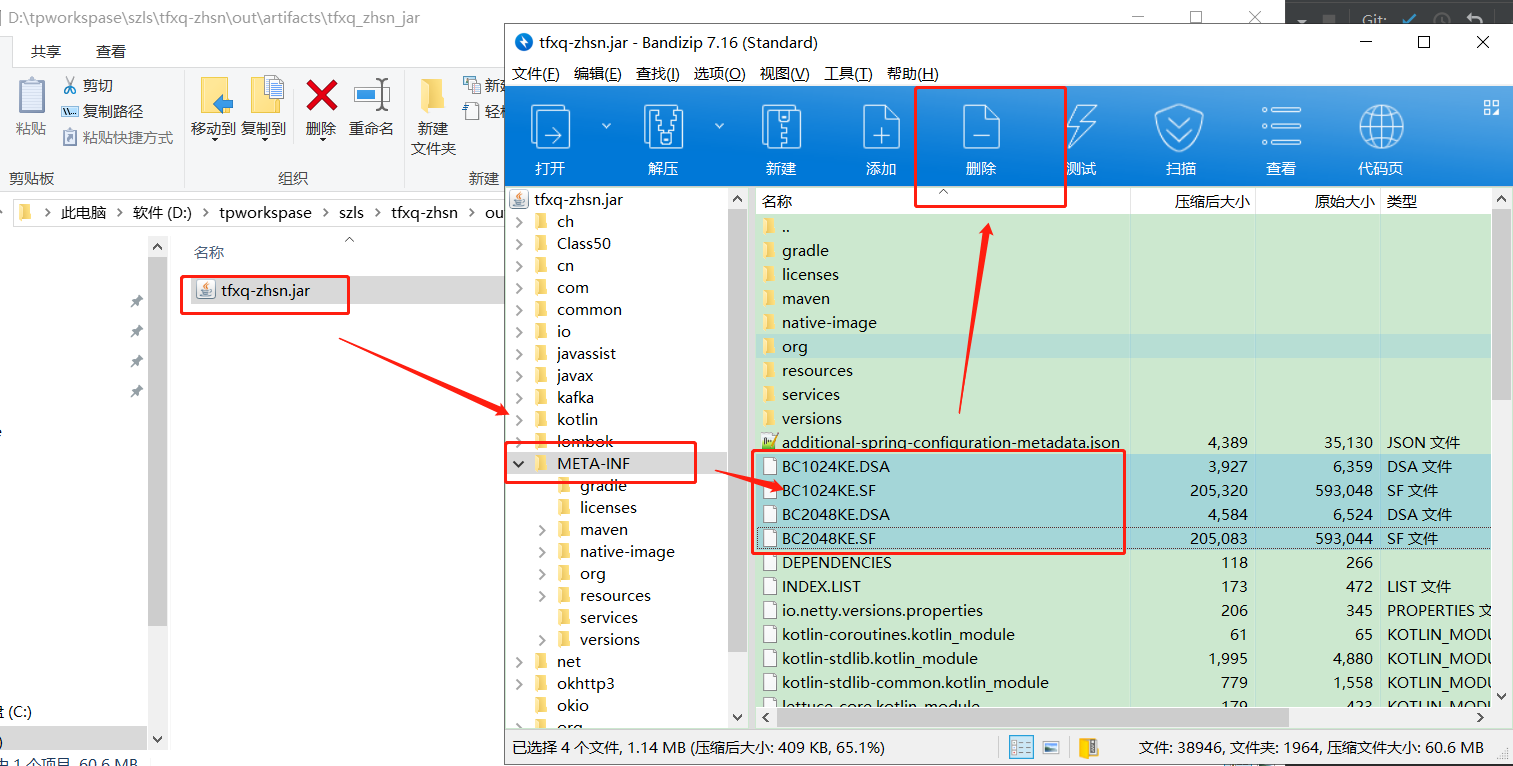Expand the maven subfolder under META-INF

(542, 529)
